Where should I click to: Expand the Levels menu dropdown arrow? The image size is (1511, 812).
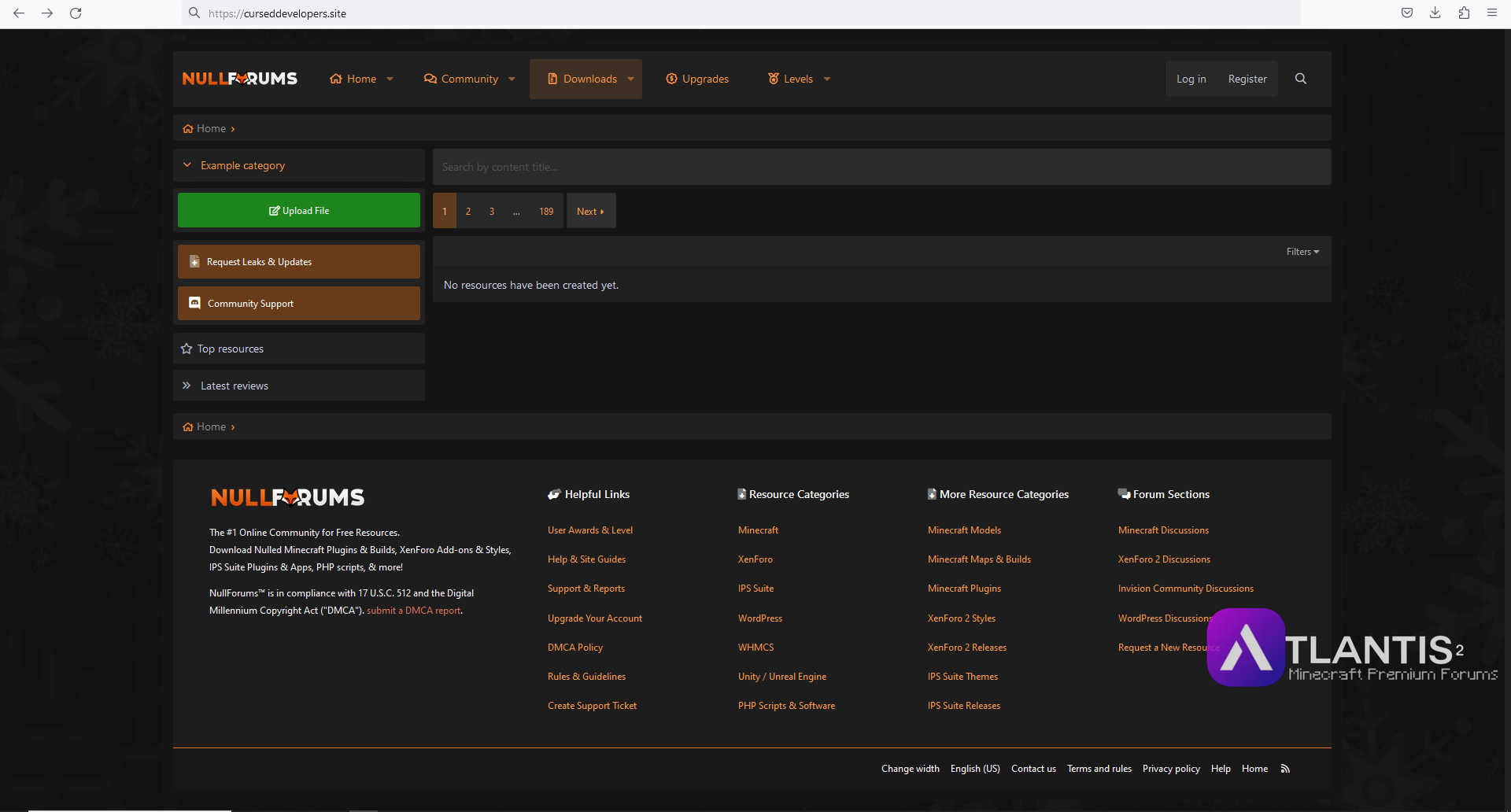(x=827, y=79)
